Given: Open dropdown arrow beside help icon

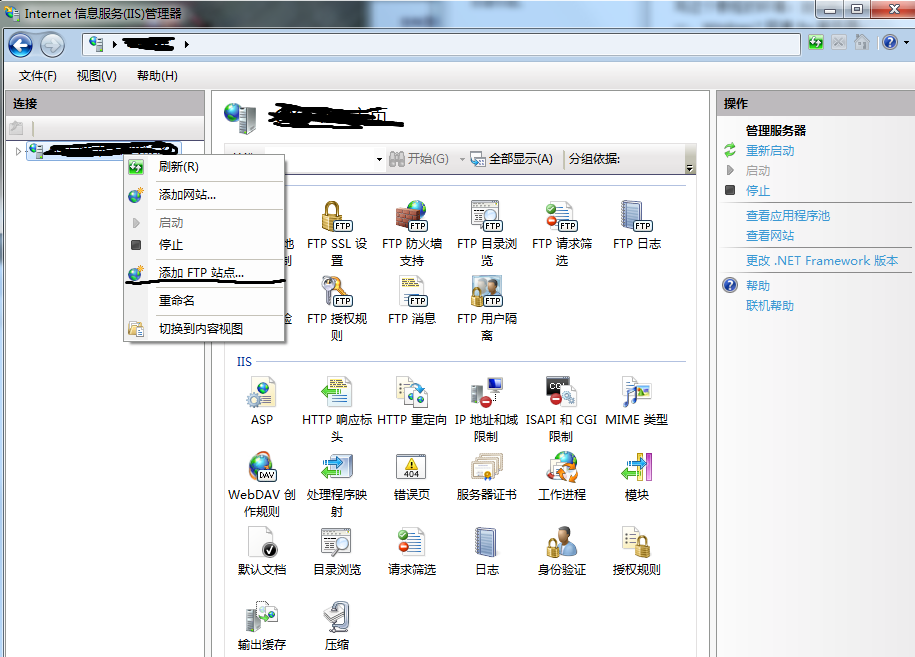Looking at the screenshot, I should click(x=906, y=43).
